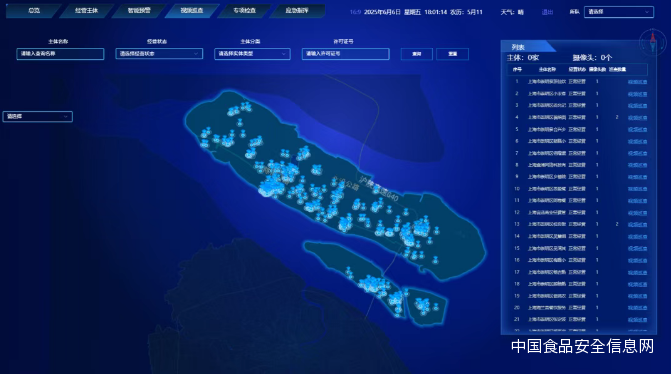This screenshot has width=671, height=374.
Task: Expand the dropdown on the left edge of the map
Action: pos(38,116)
